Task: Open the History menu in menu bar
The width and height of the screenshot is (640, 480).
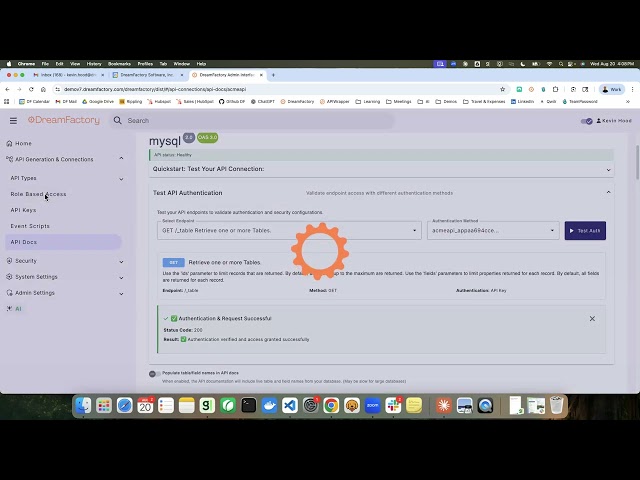Action: tap(94, 64)
